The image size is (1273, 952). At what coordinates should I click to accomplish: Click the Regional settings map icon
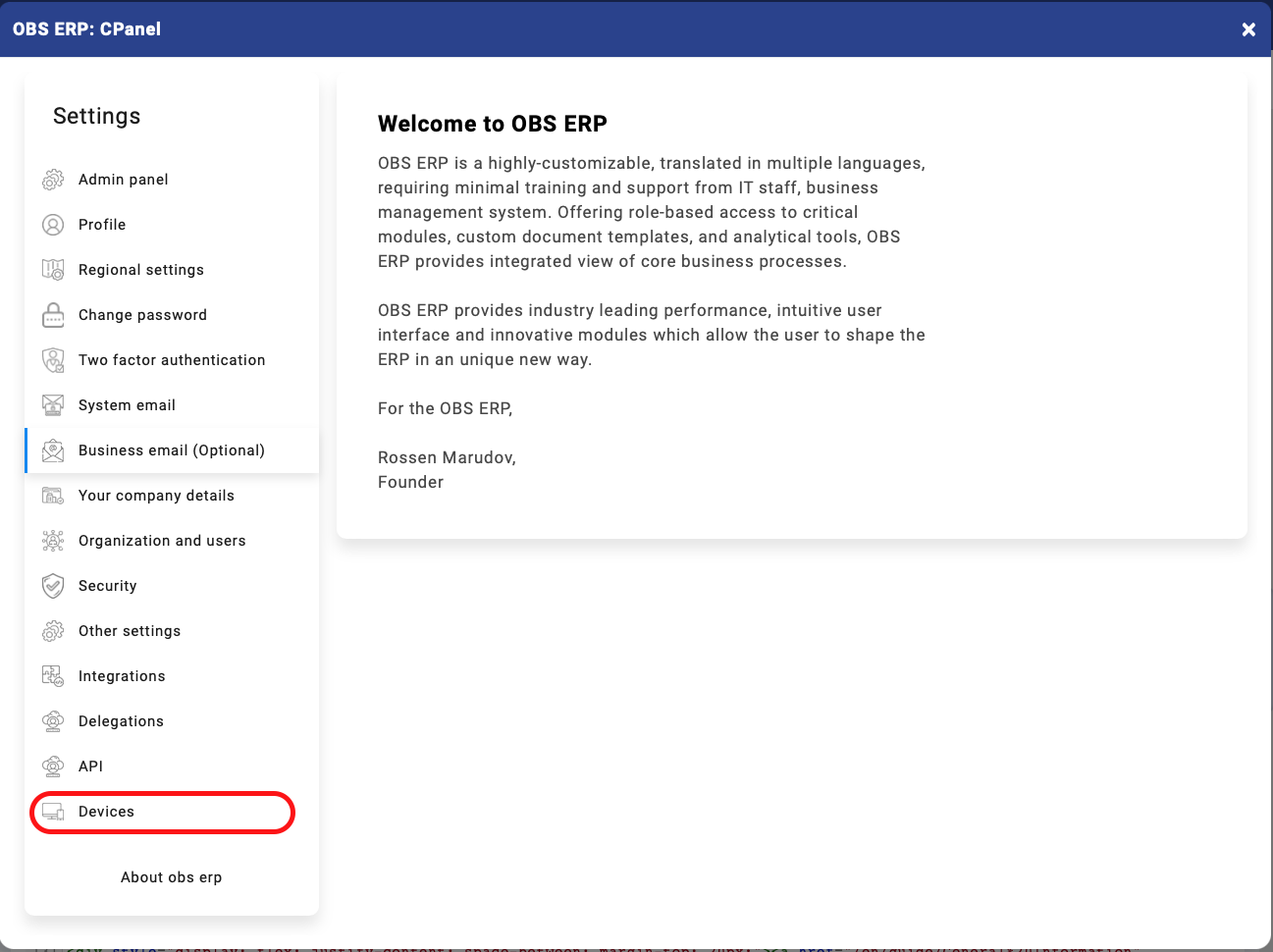point(53,270)
